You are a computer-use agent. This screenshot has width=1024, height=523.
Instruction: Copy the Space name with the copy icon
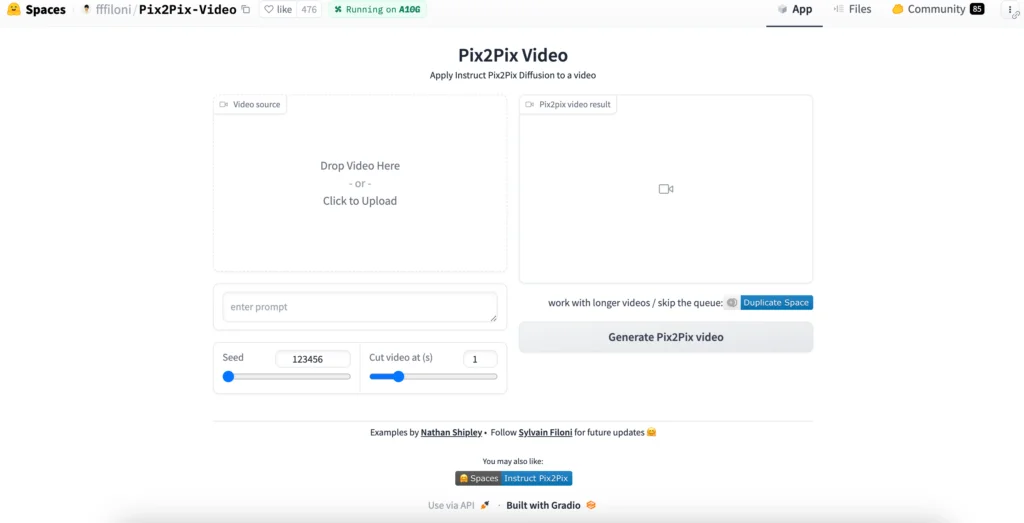pos(246,10)
